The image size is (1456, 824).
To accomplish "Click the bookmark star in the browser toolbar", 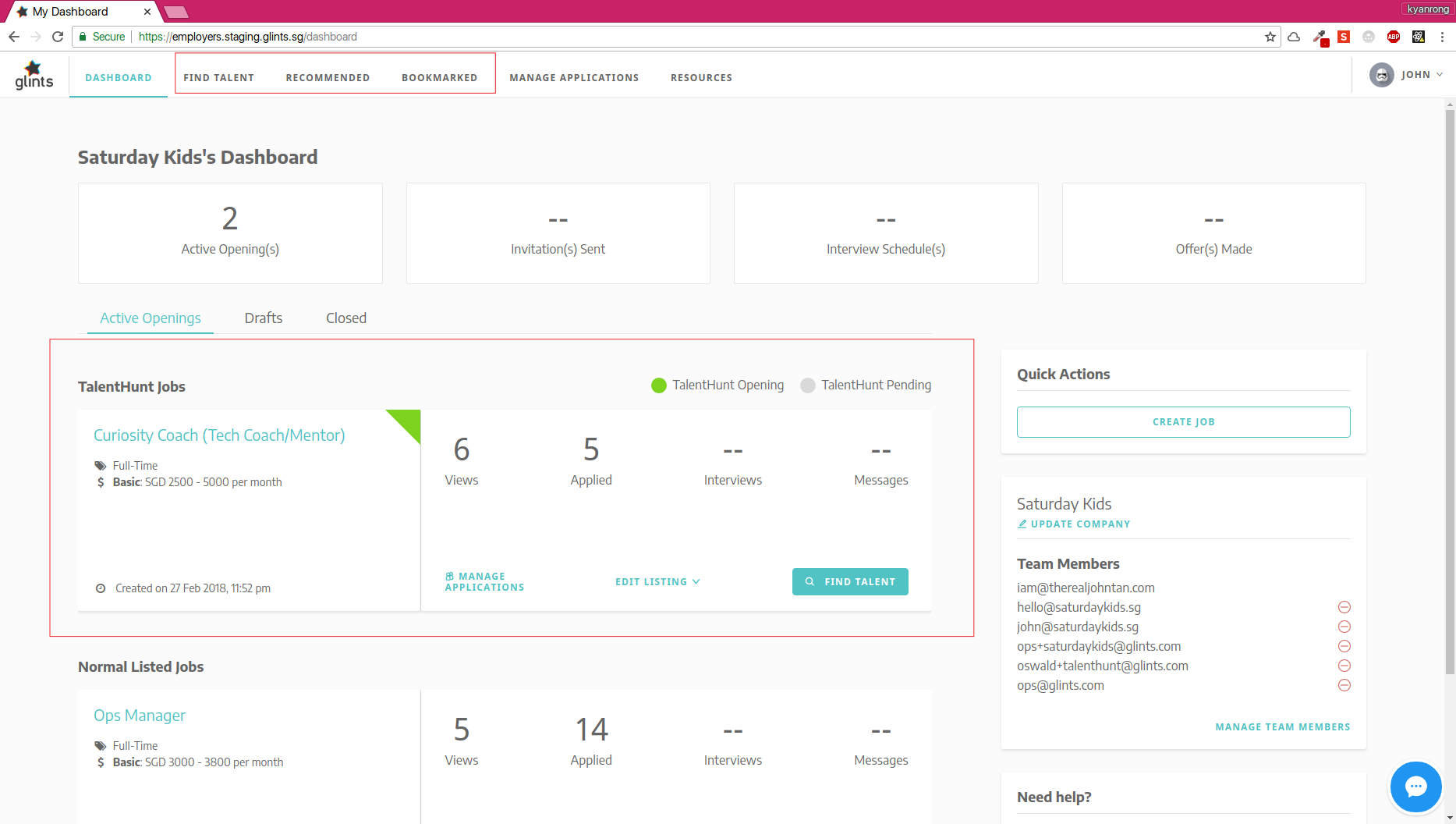I will 1270,37.
